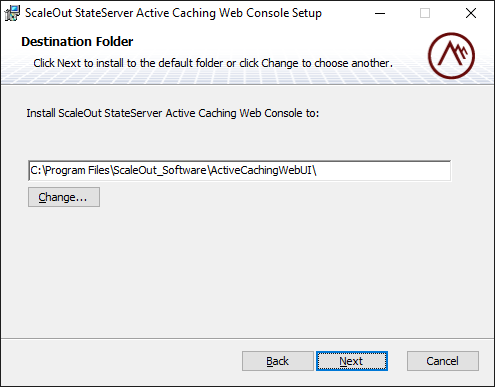Click the ScaleOut mountain logo
The width and height of the screenshot is (495, 387).
[451, 56]
